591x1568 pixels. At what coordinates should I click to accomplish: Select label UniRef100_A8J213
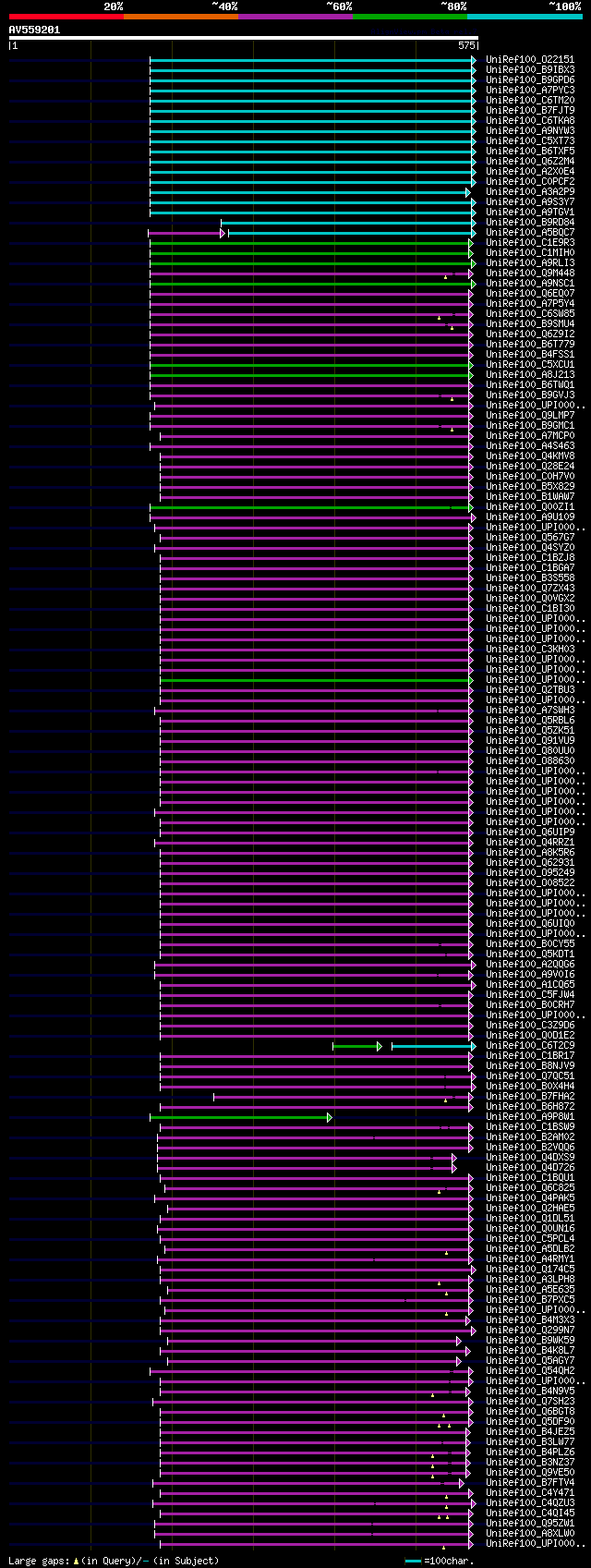click(530, 374)
